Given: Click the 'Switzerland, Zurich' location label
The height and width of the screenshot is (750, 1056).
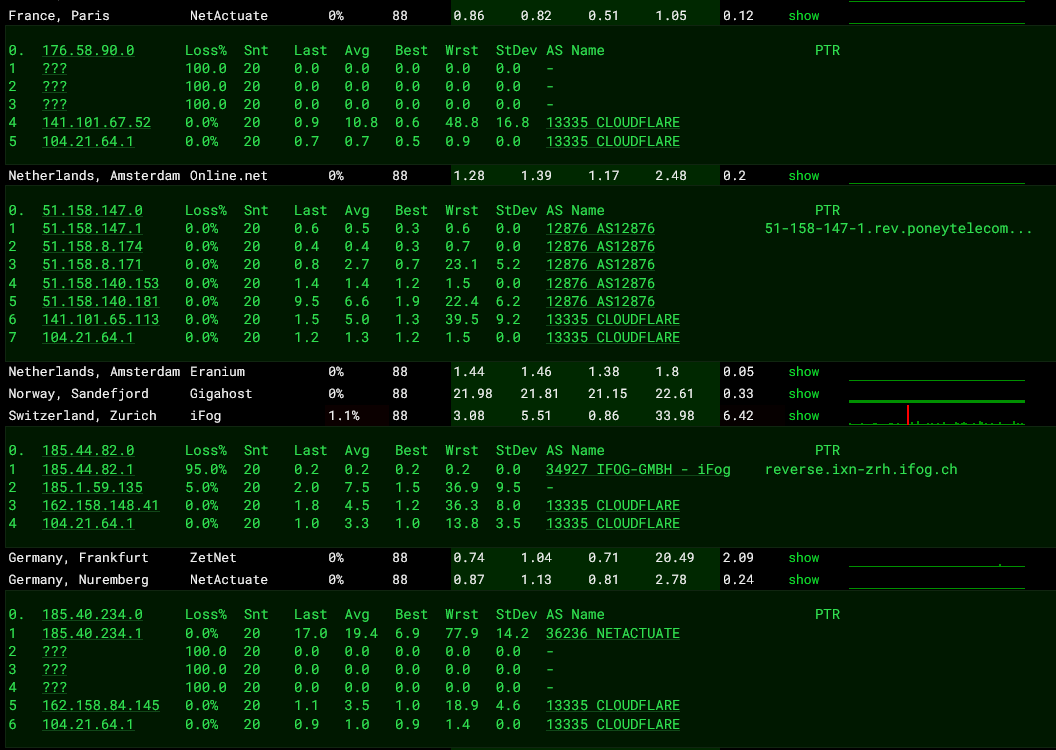Looking at the screenshot, I should click(x=82, y=416).
